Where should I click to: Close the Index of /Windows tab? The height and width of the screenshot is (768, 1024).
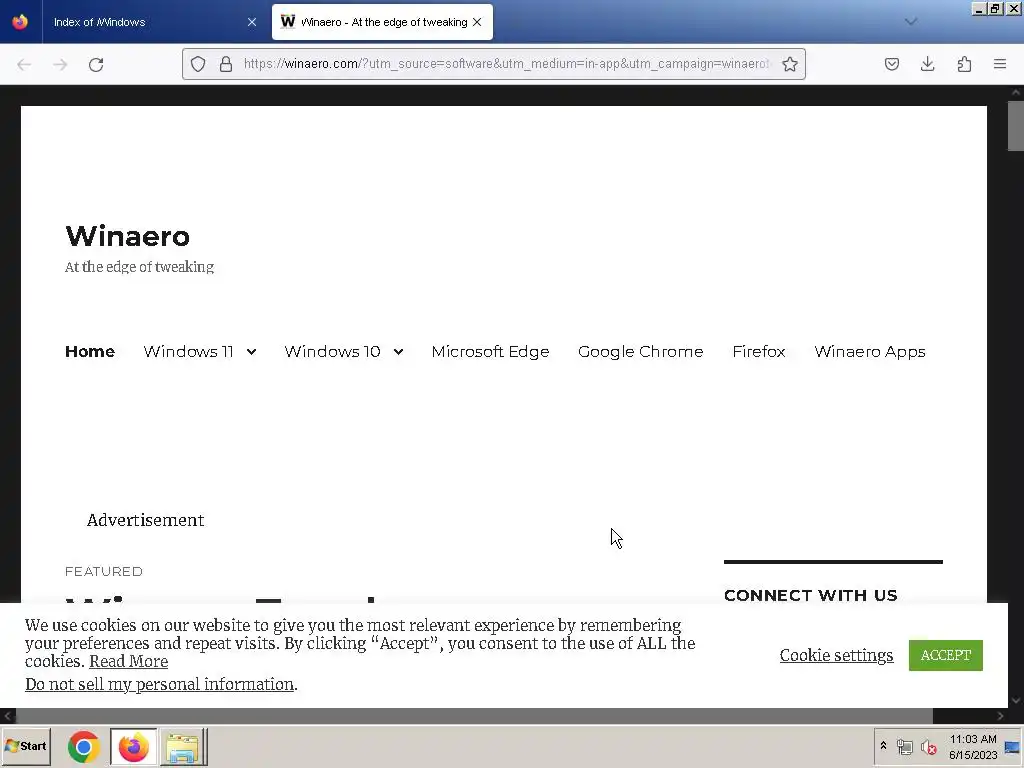pos(251,22)
